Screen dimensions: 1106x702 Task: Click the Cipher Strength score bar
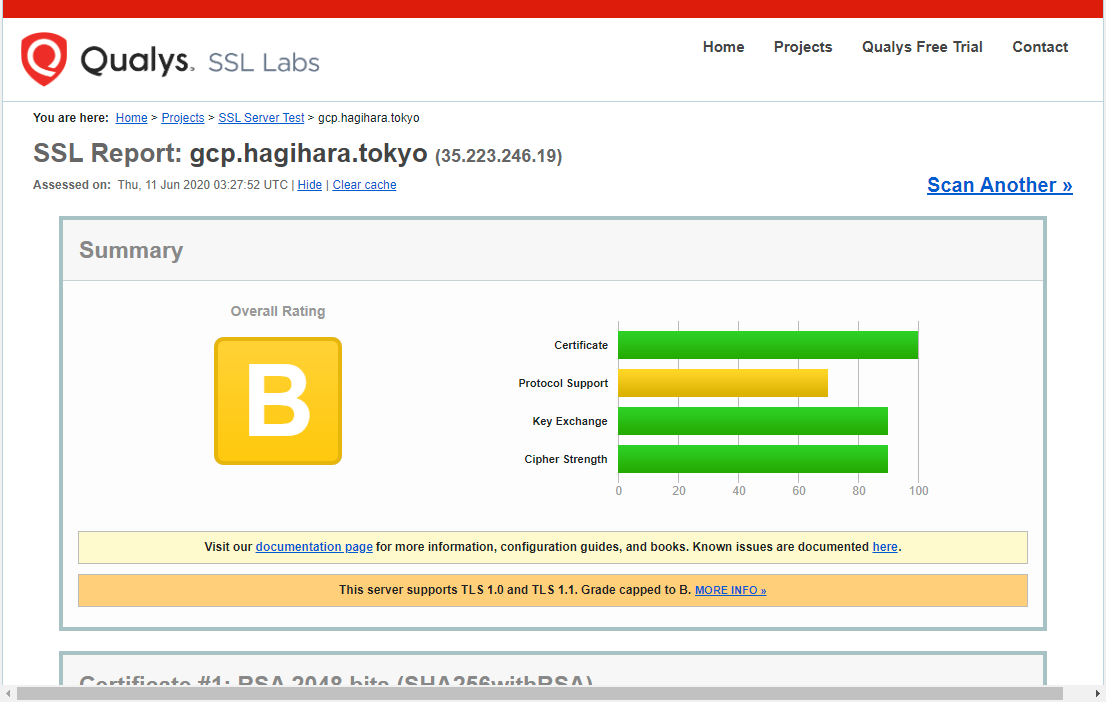[753, 459]
